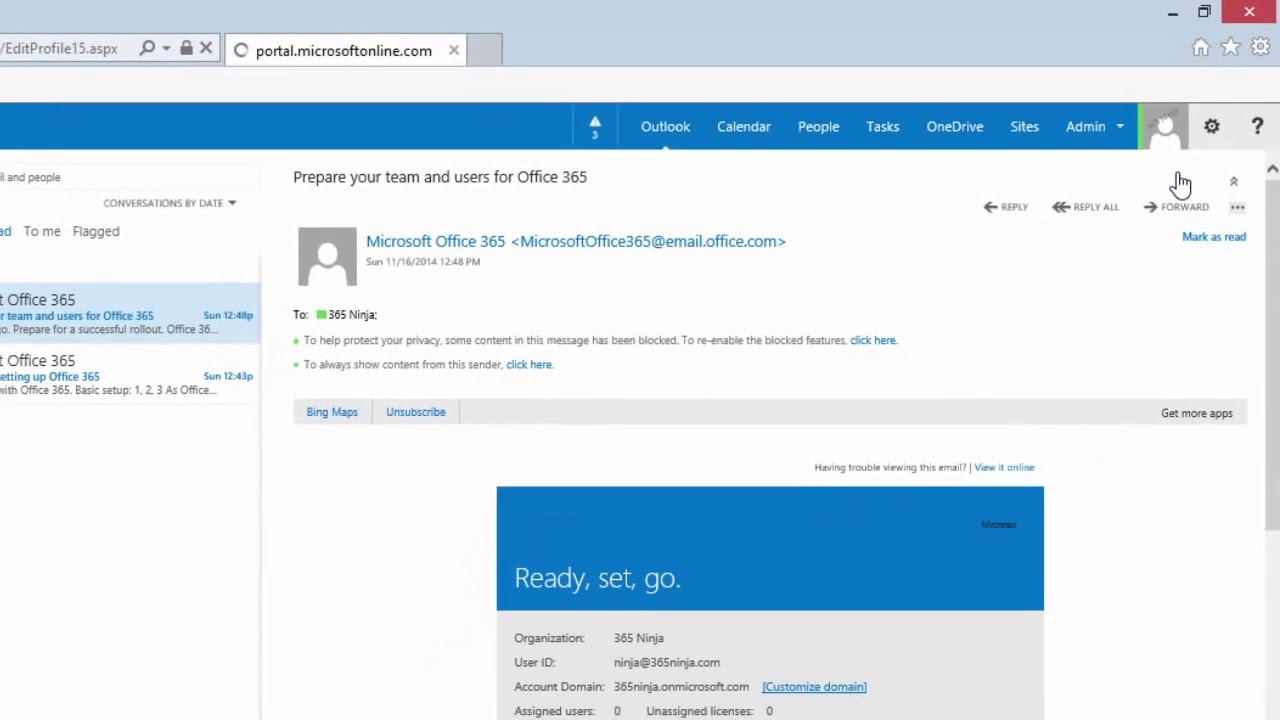The image size is (1280, 720).
Task: Open the more actions ellipsis
Action: click(x=1237, y=207)
